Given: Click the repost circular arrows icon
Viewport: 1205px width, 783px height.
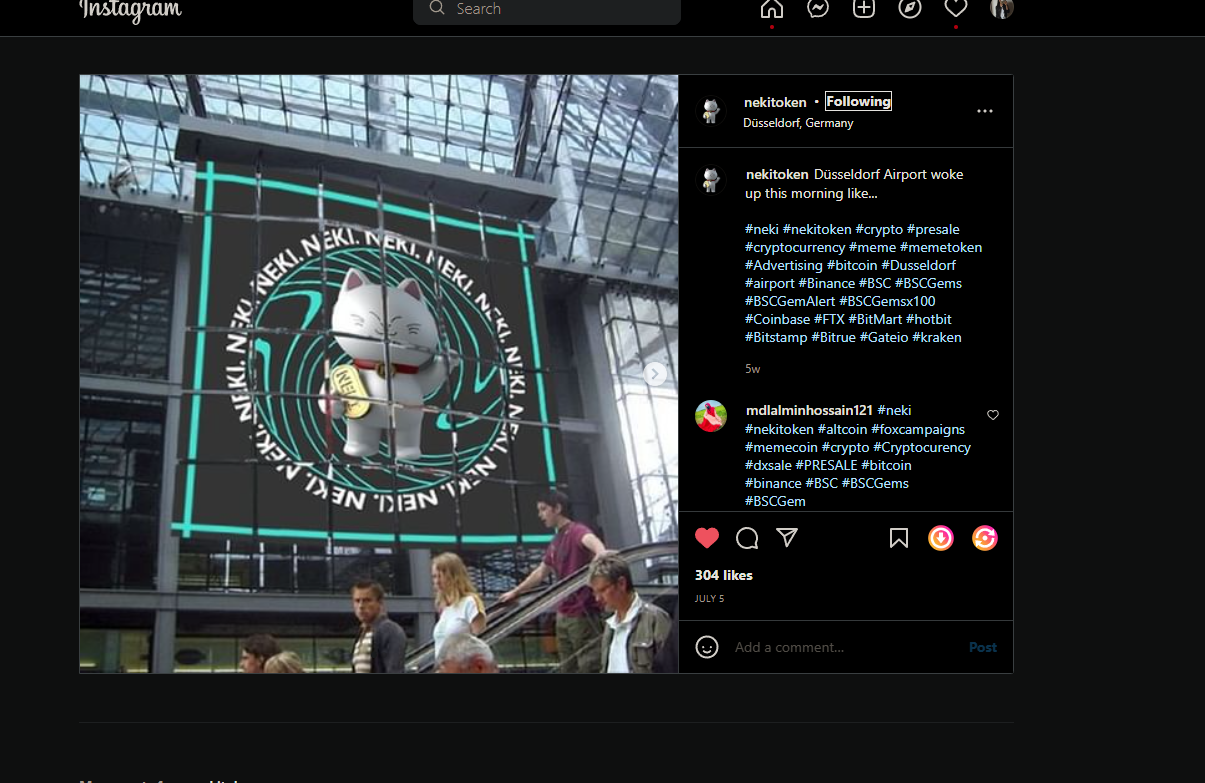Looking at the screenshot, I should [x=985, y=538].
